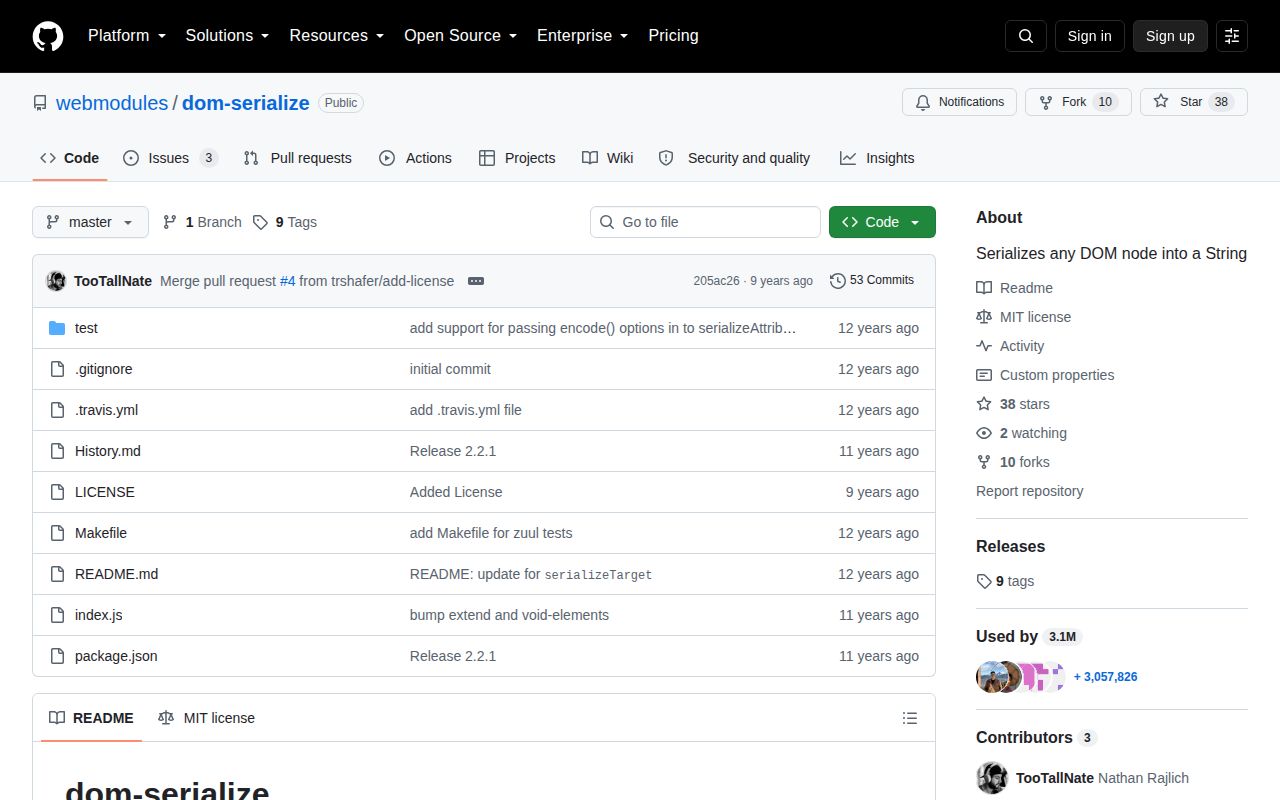Click the Go to file search field
1280x800 pixels.
(x=705, y=222)
